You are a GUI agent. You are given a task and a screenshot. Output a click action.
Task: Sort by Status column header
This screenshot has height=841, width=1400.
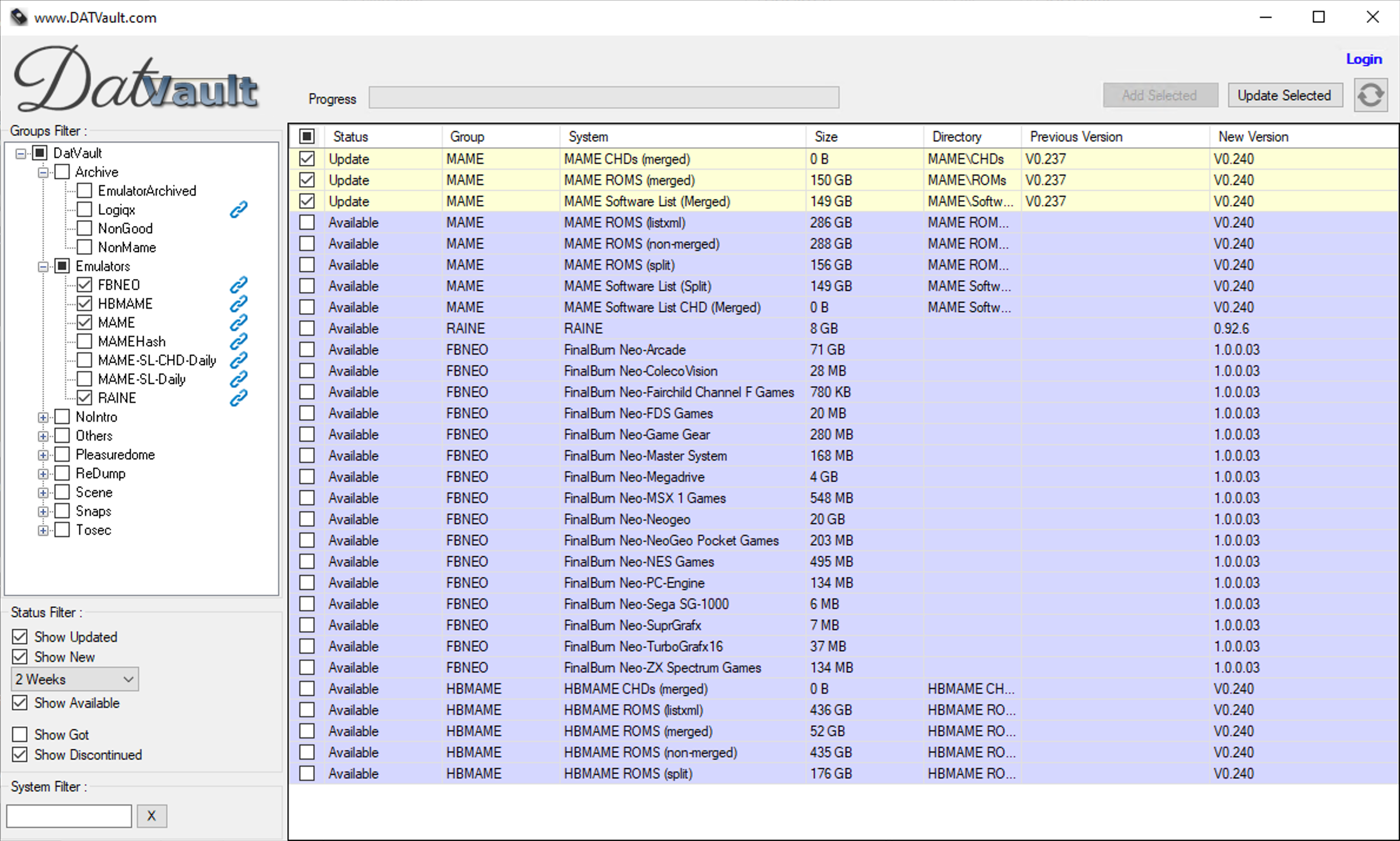(x=383, y=137)
